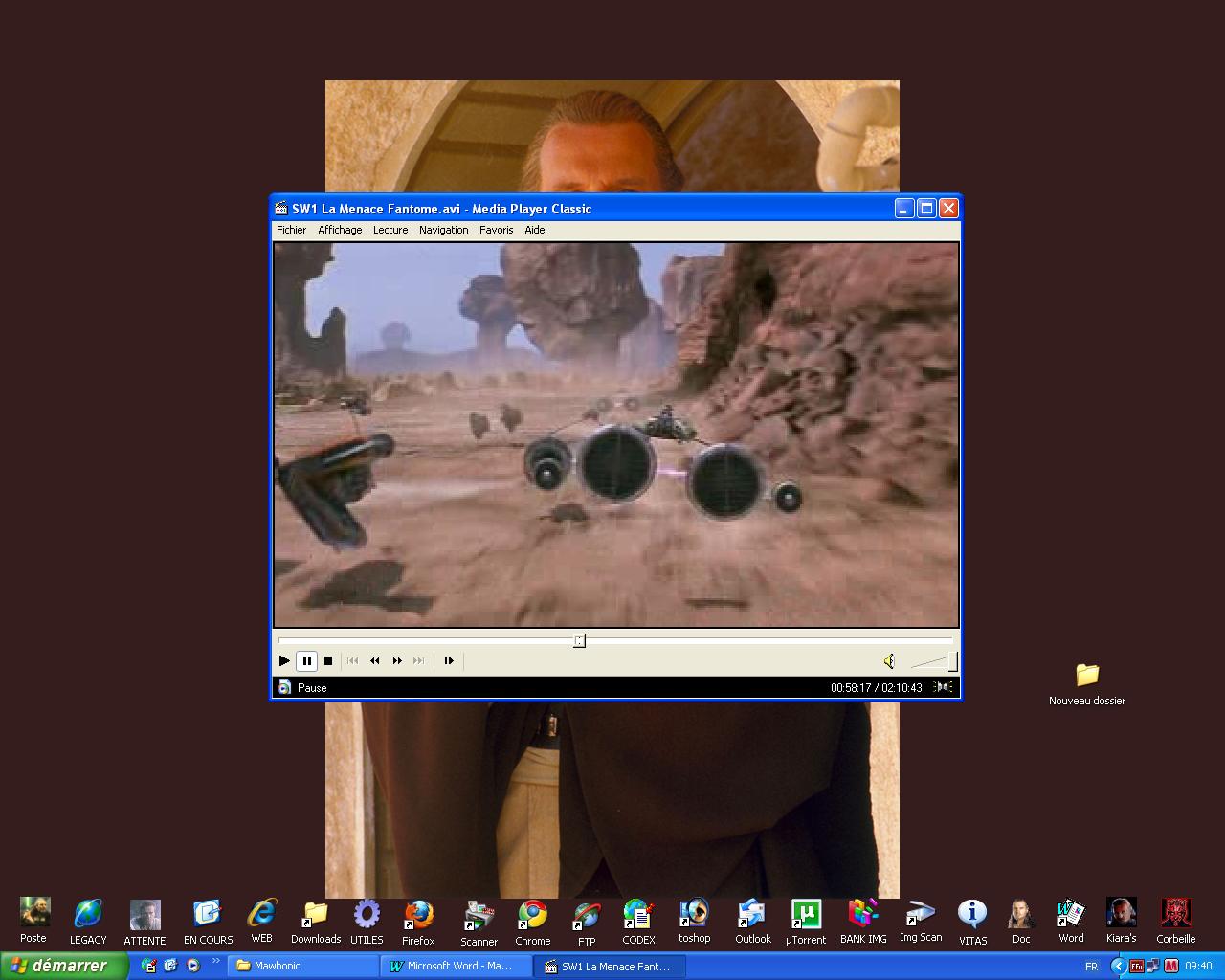Maximize the Media Player Classic window
This screenshot has height=980, width=1225.
coord(926,209)
